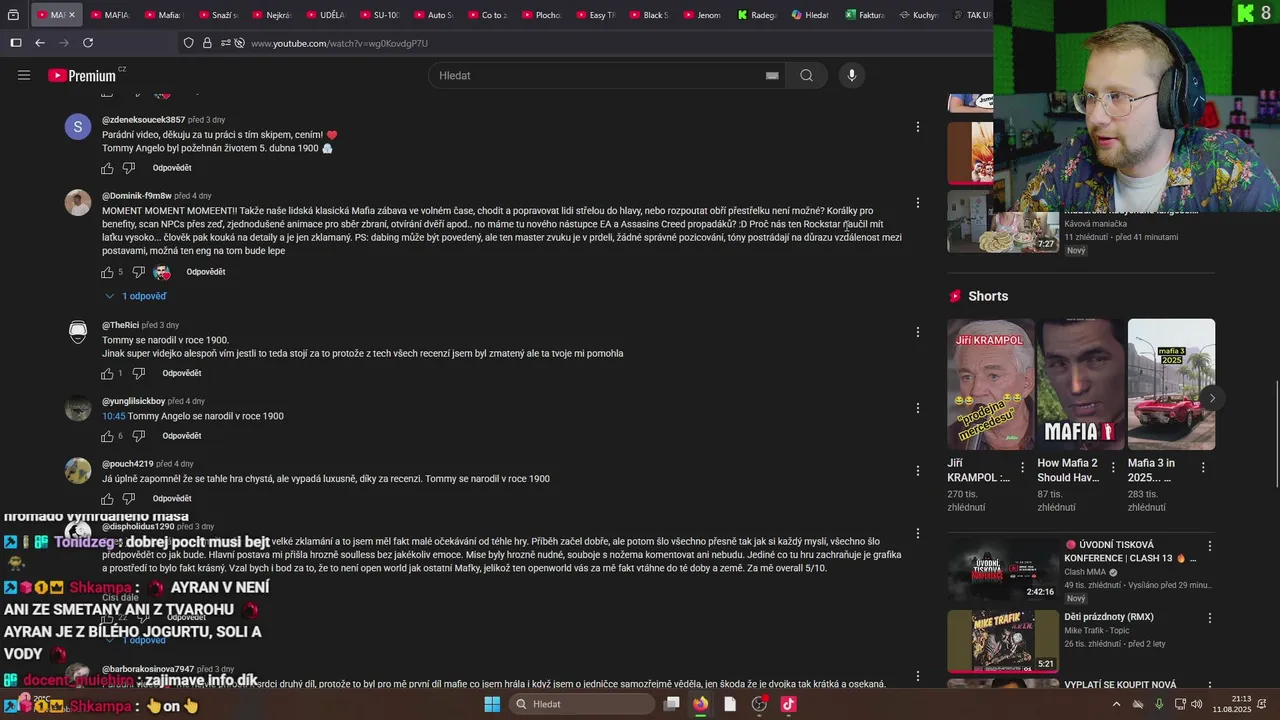Open the Děti prázdnoty (RMX) video thumbnail
The image size is (1280, 720).
[1003, 641]
